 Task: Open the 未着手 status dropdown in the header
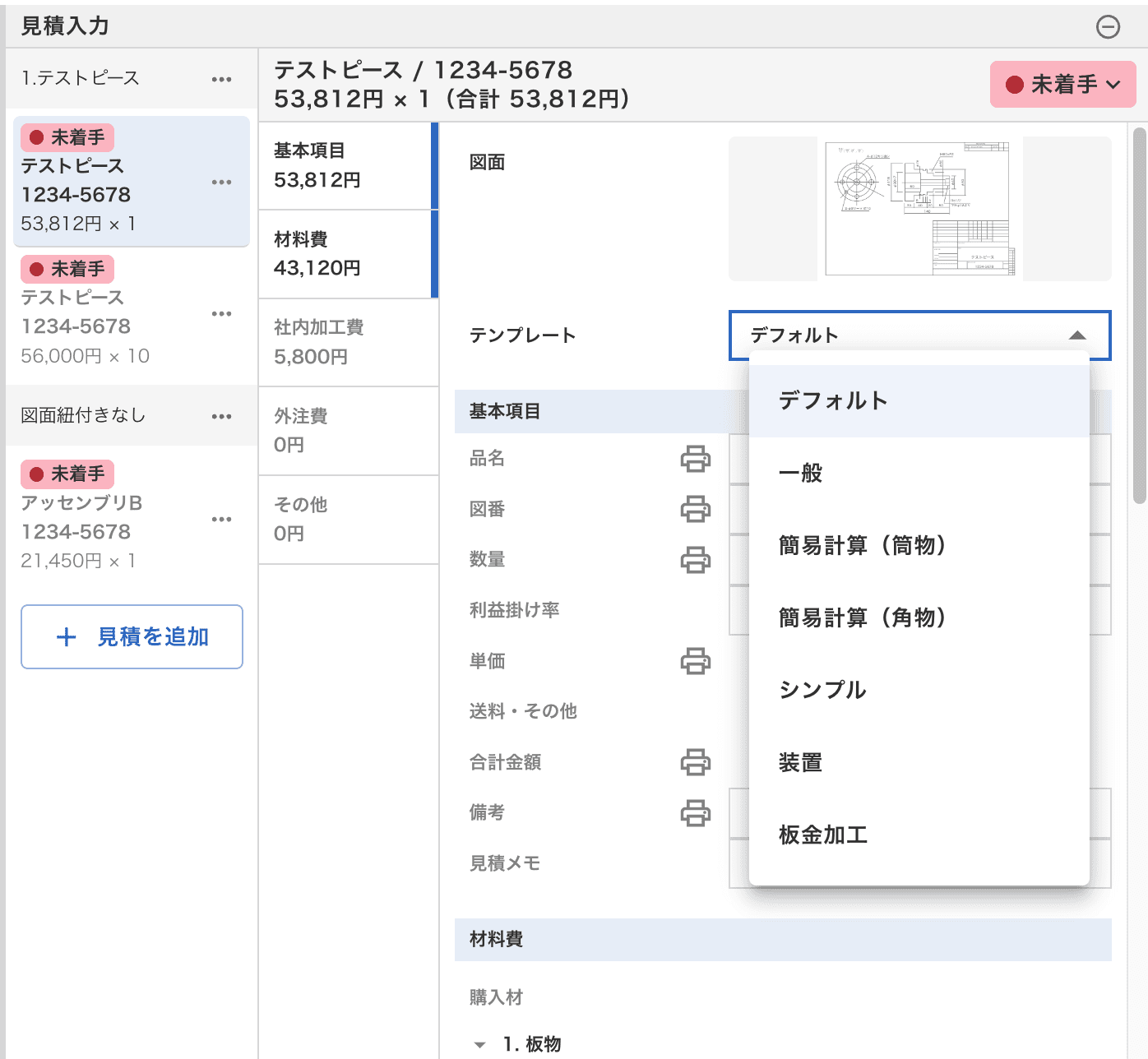[x=1062, y=85]
